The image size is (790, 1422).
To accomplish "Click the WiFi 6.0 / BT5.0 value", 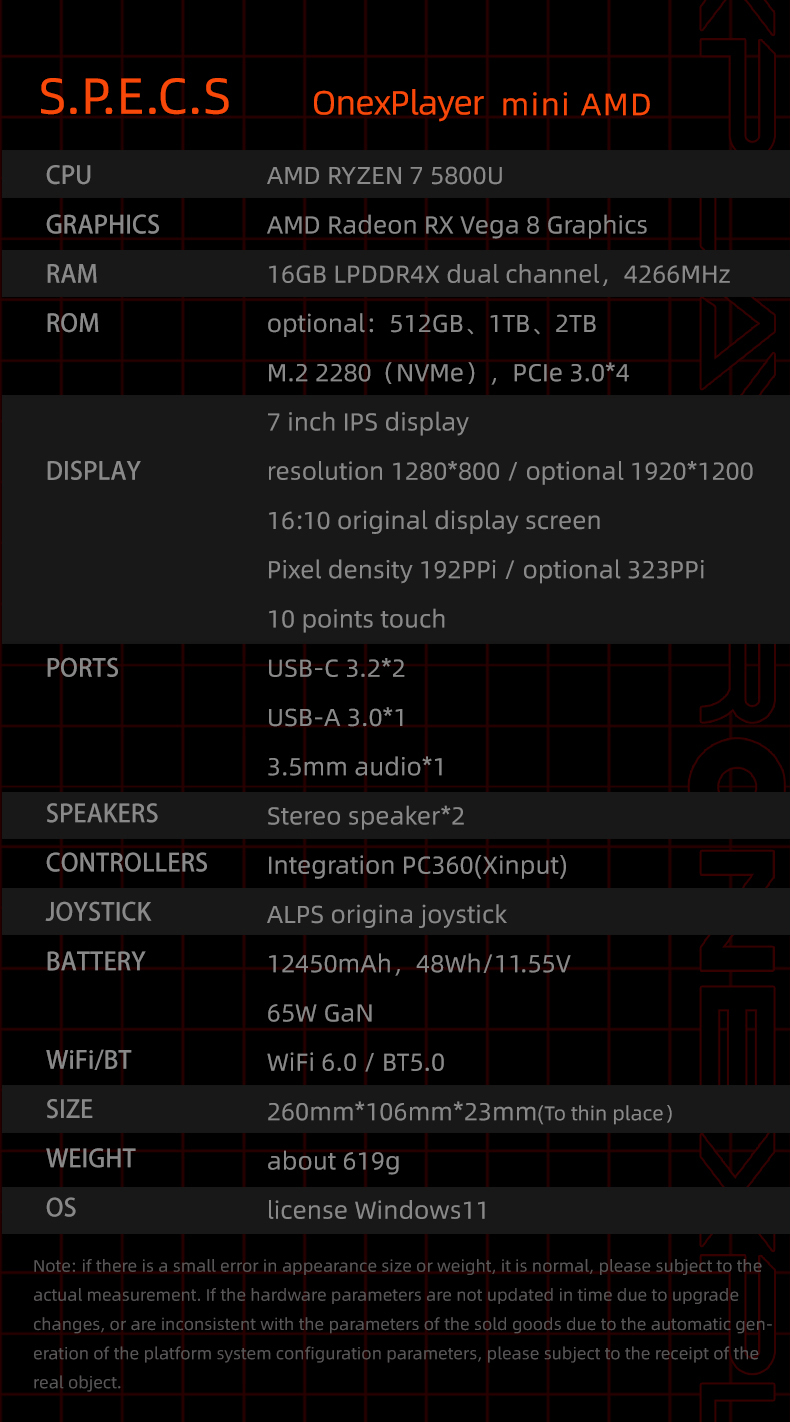I will [x=356, y=1062].
